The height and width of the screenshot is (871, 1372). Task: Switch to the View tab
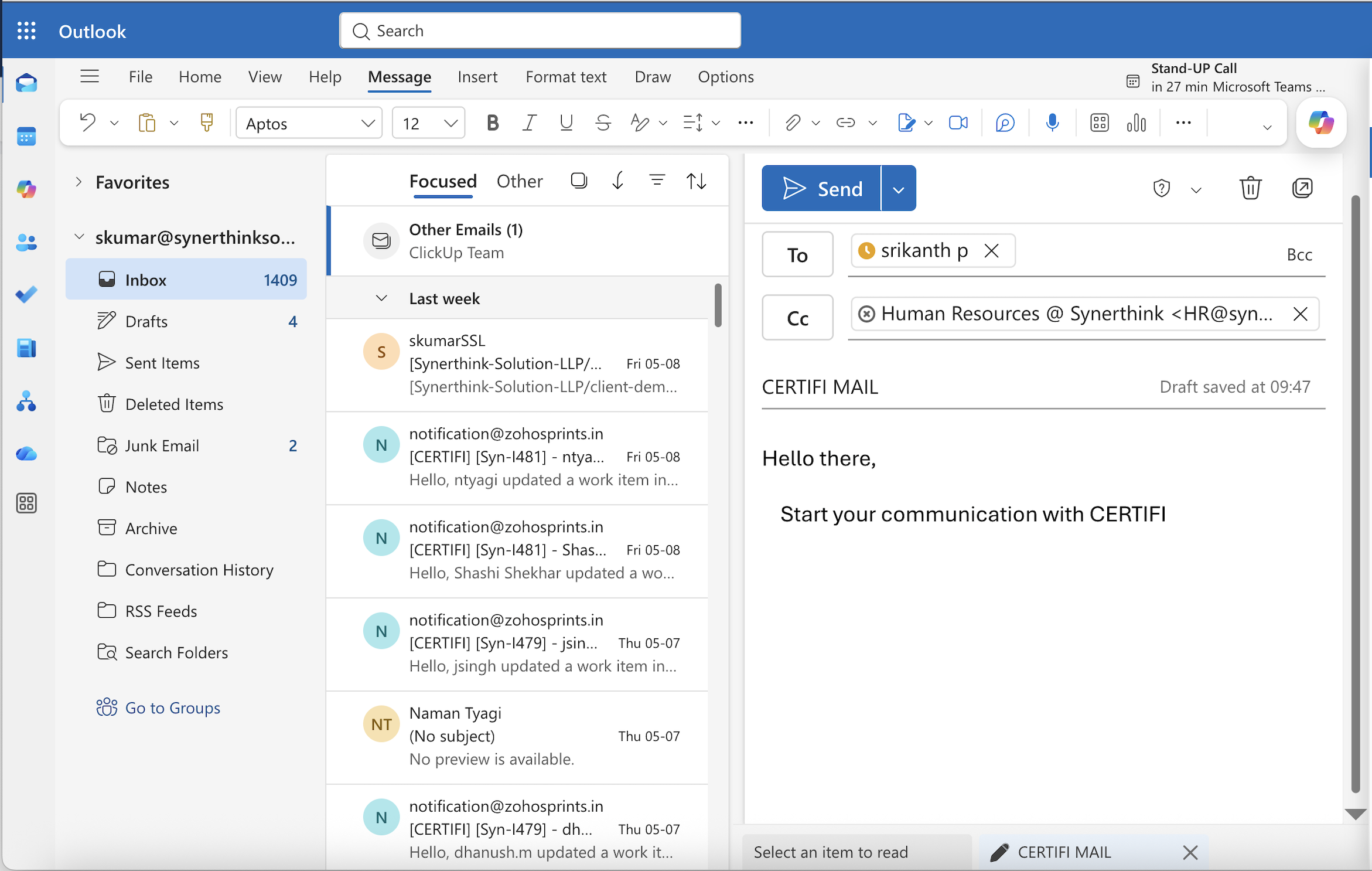pos(265,77)
